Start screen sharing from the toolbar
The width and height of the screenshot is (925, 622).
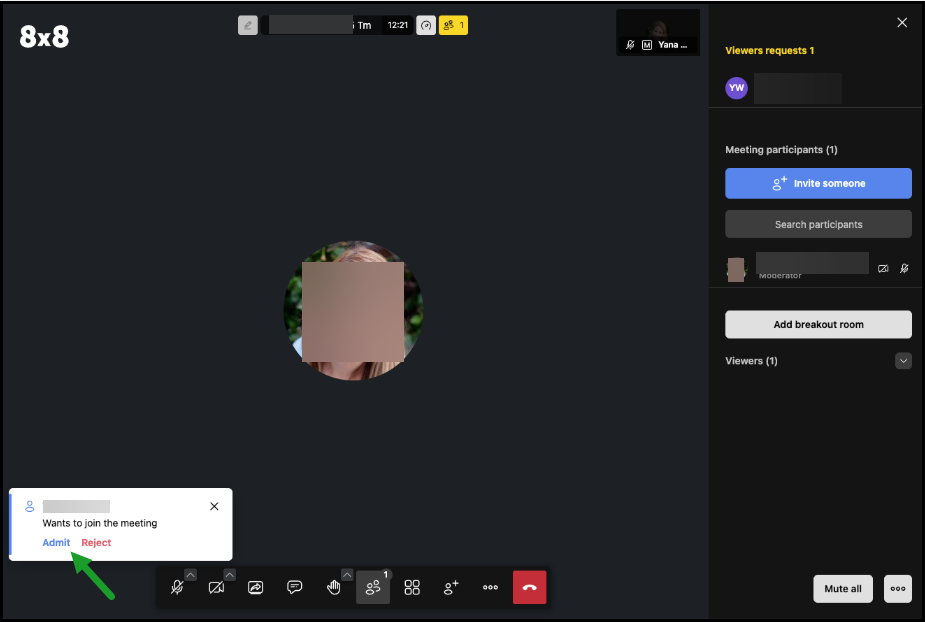[x=255, y=588]
